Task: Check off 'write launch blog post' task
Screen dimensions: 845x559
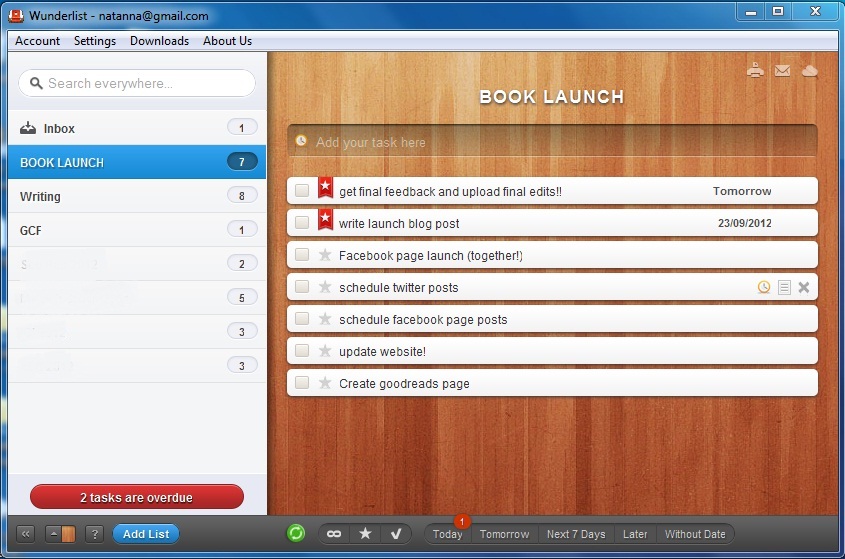Action: (x=302, y=223)
